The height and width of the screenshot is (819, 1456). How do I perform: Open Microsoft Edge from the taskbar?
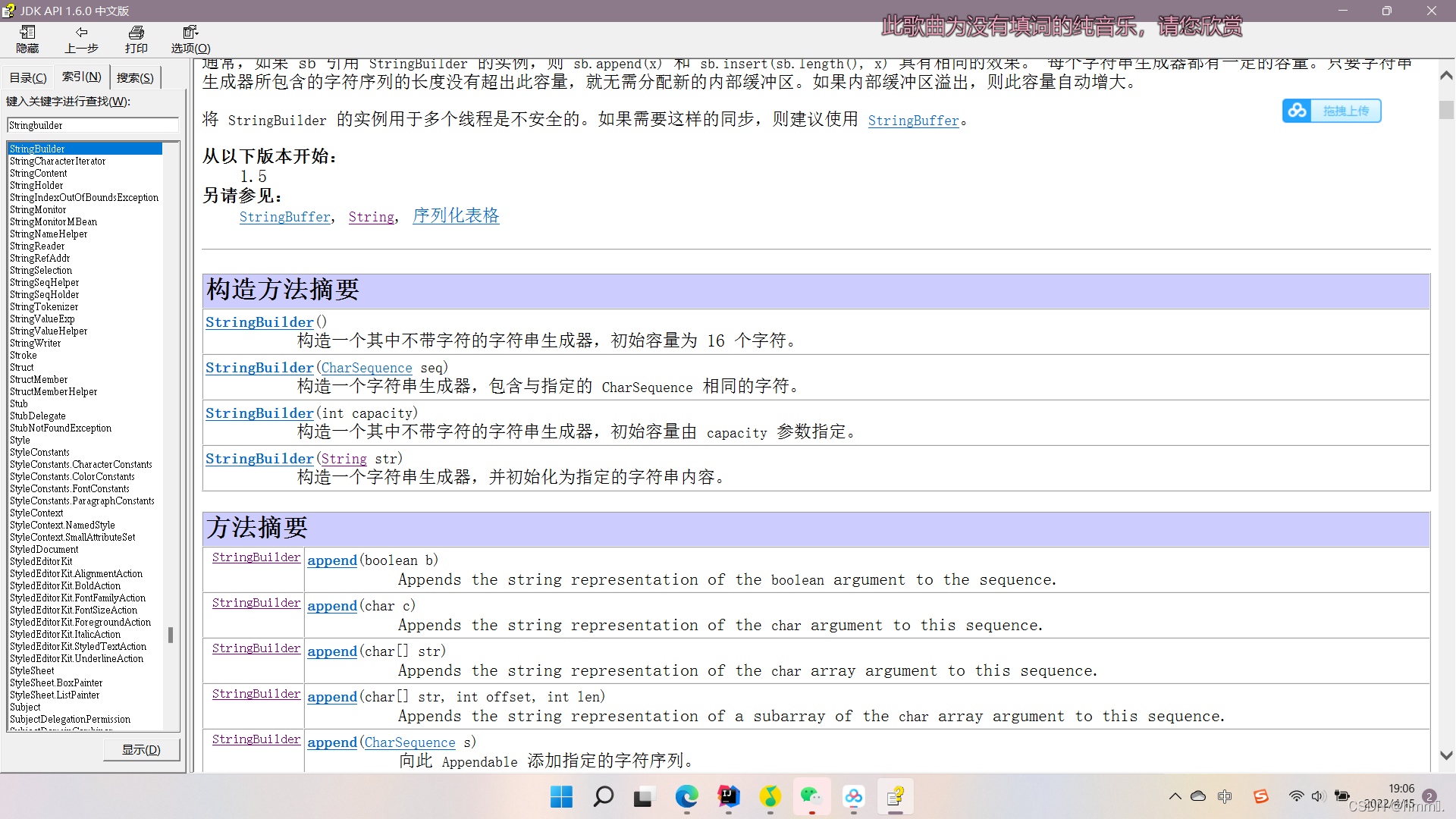[x=686, y=796]
